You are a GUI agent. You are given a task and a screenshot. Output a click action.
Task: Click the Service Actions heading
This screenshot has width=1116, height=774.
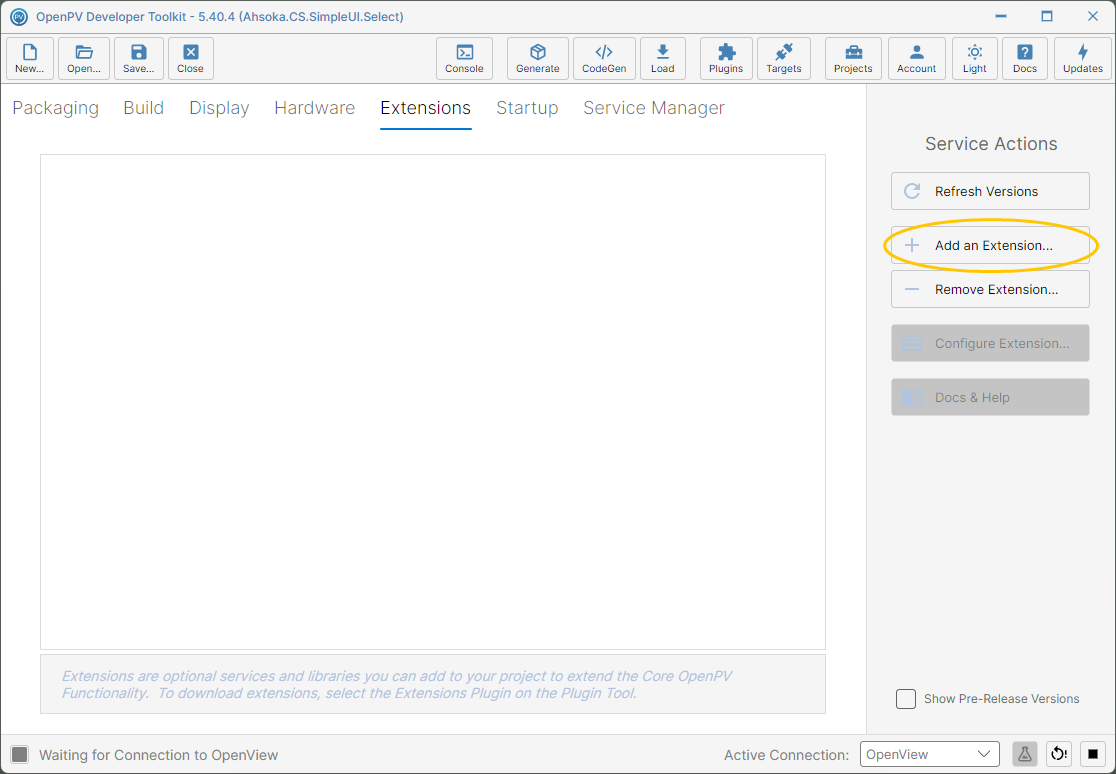tap(991, 144)
